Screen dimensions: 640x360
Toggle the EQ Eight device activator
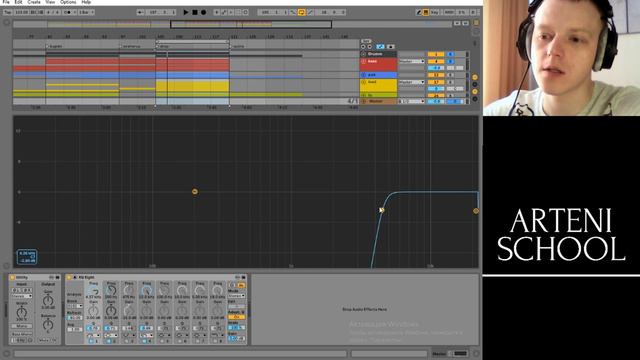69,277
